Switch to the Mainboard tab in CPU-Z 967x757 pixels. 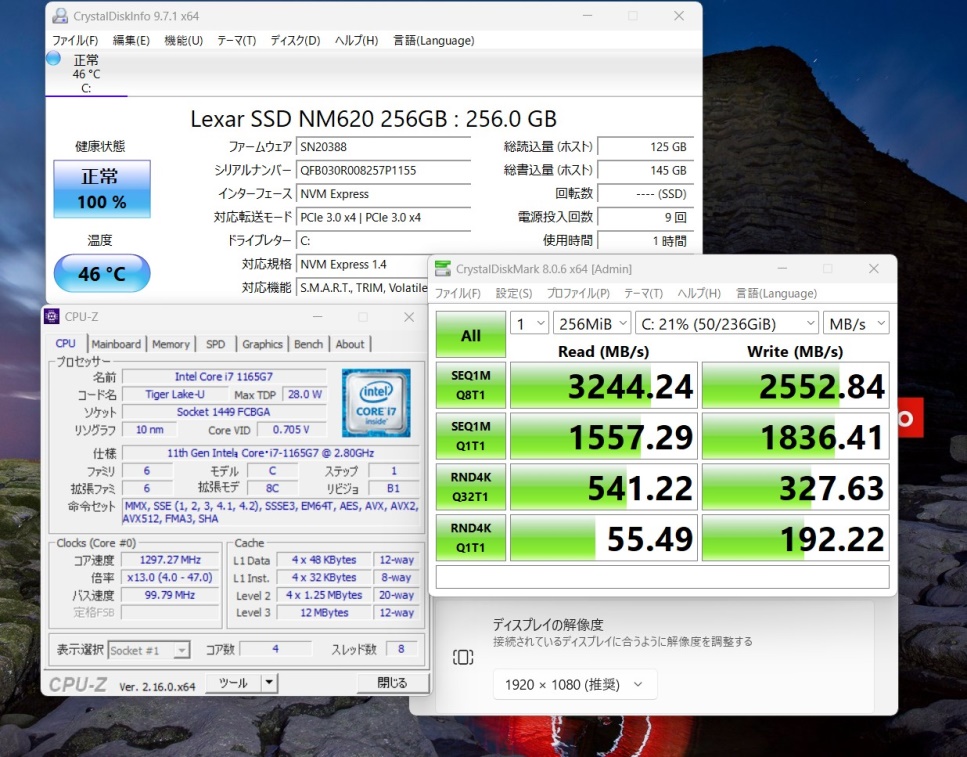[x=116, y=344]
